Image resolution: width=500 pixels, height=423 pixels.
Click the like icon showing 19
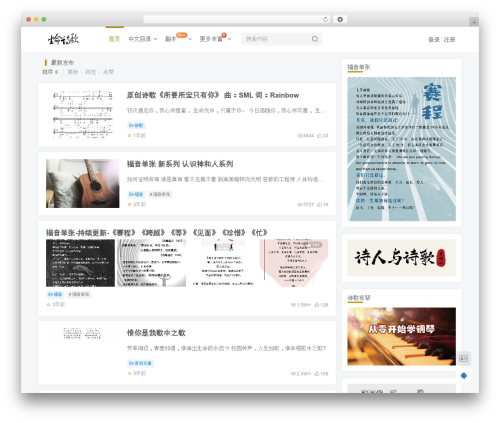click(x=319, y=204)
